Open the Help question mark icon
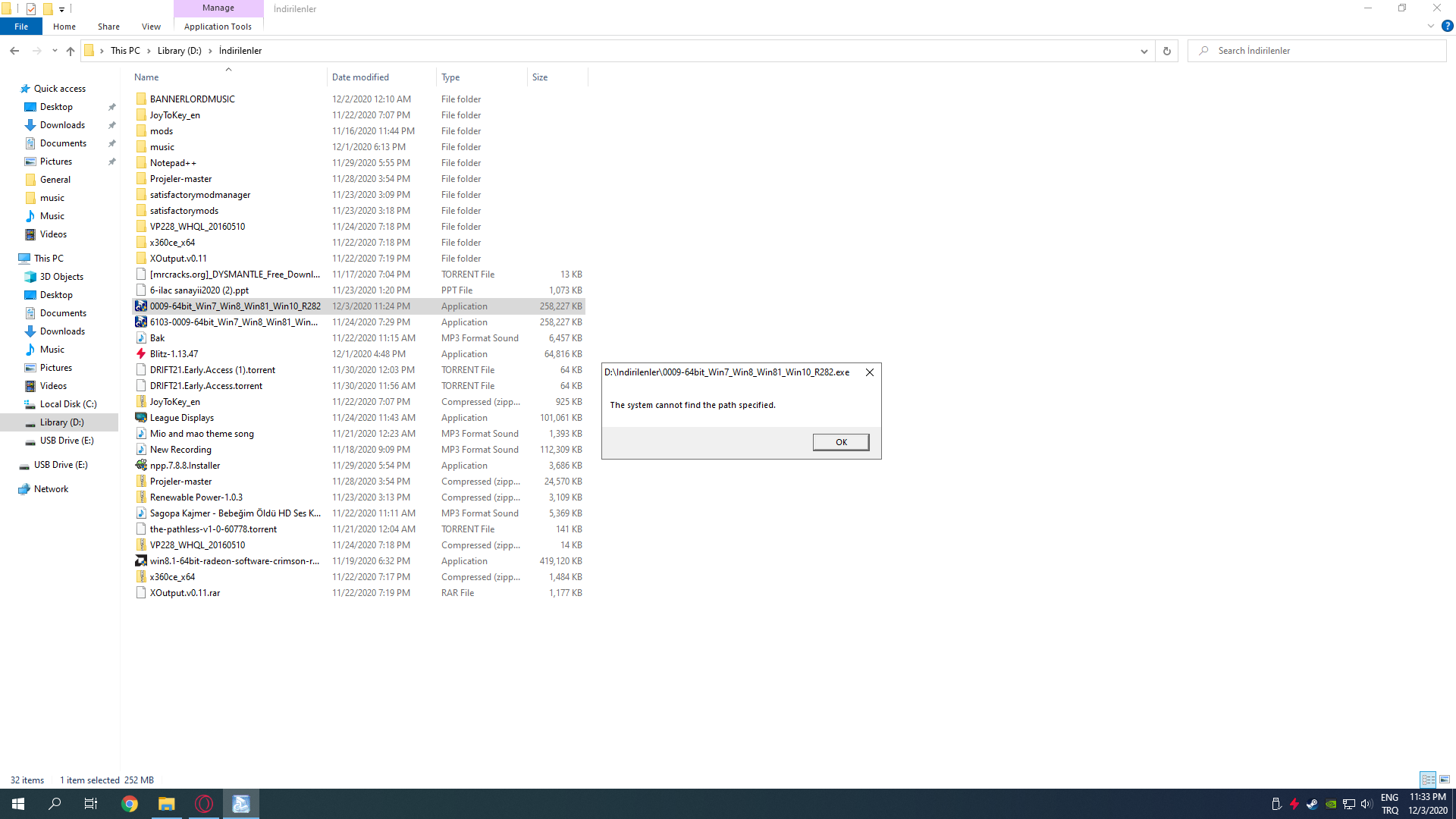 (x=1447, y=26)
